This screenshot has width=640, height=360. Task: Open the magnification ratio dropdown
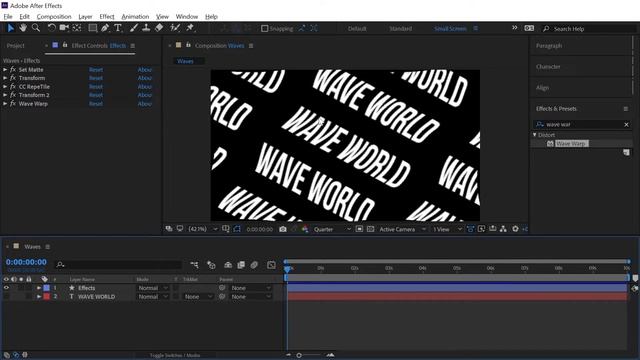click(x=202, y=229)
